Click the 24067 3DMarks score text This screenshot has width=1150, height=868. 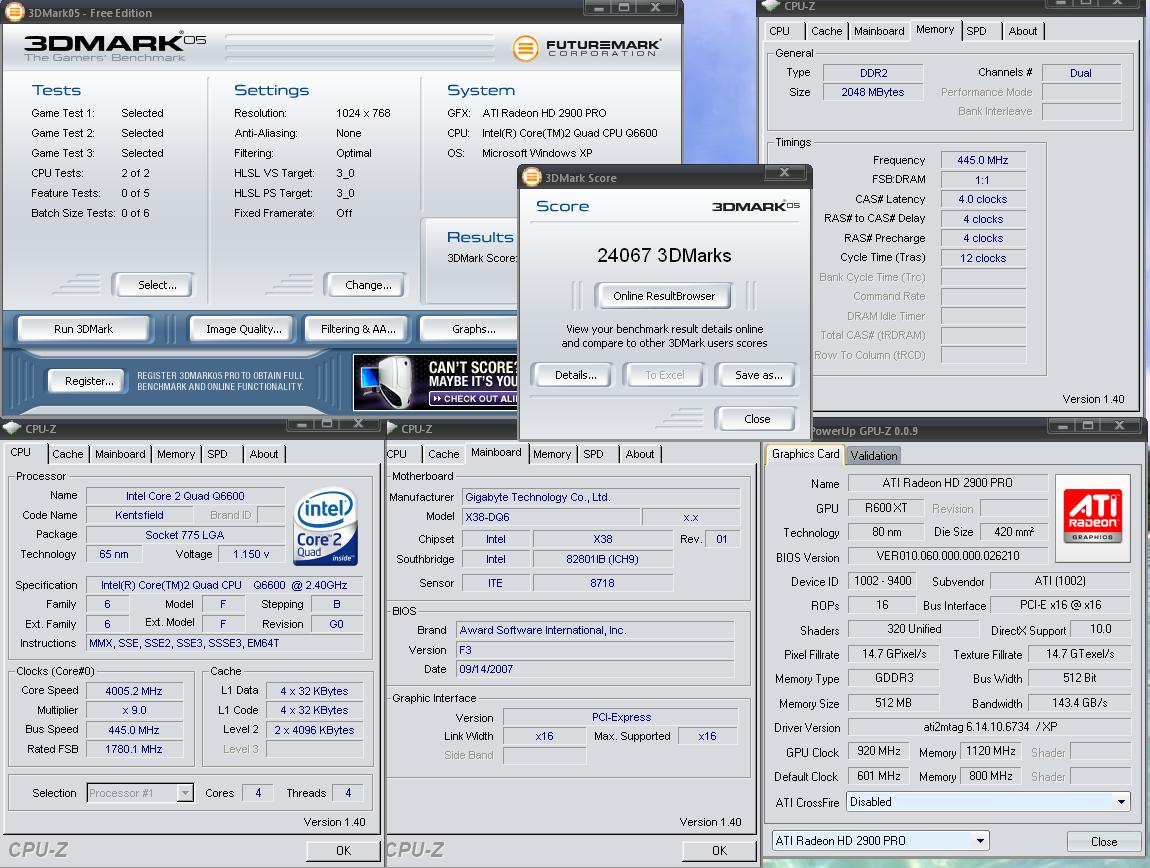664,255
